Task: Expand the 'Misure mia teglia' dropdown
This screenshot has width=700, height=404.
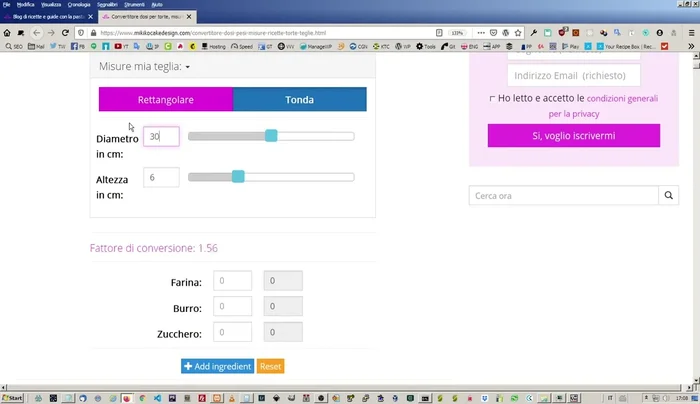Action: tap(144, 67)
